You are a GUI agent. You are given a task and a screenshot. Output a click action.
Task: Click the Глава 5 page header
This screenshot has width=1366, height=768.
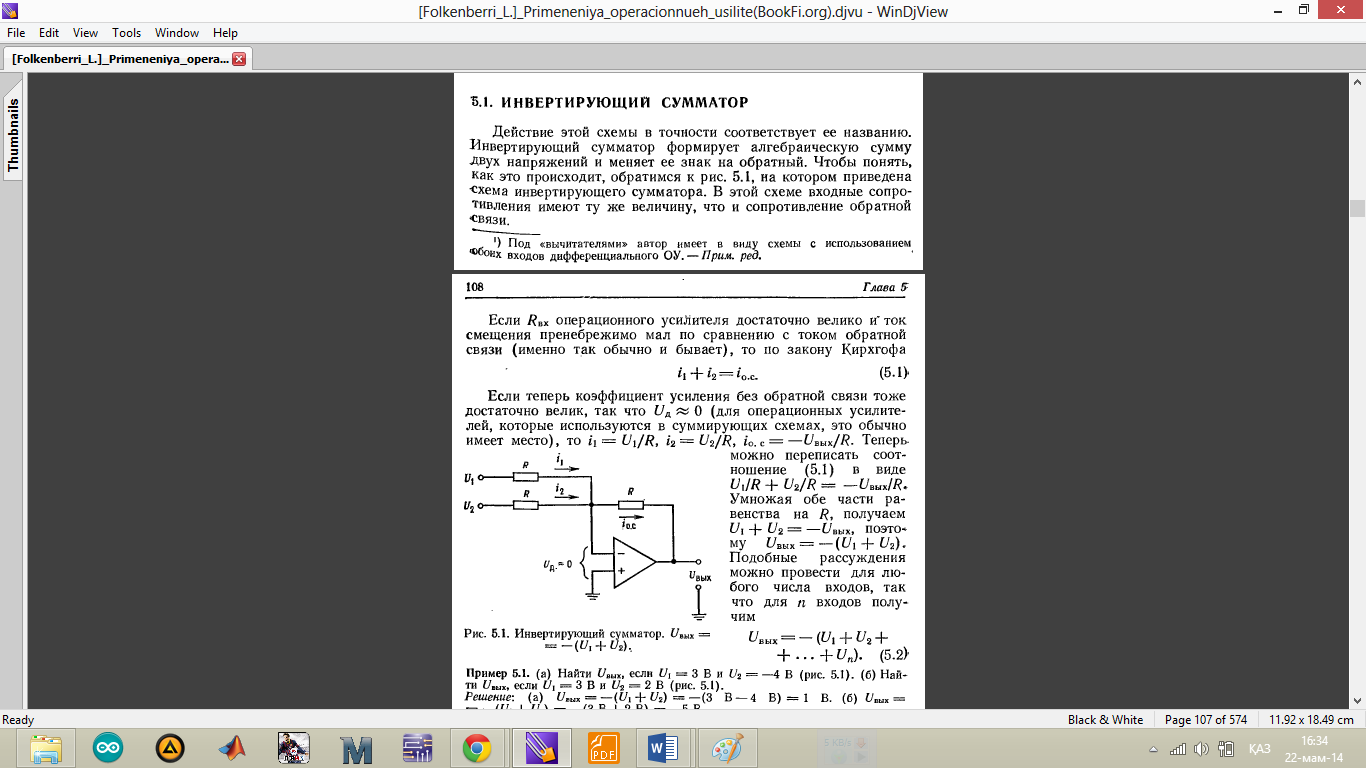885,288
